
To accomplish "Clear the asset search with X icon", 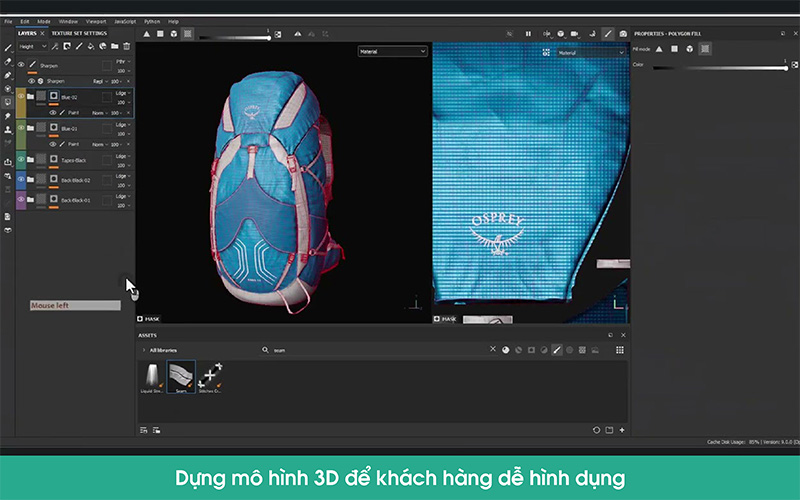I will (492, 350).
